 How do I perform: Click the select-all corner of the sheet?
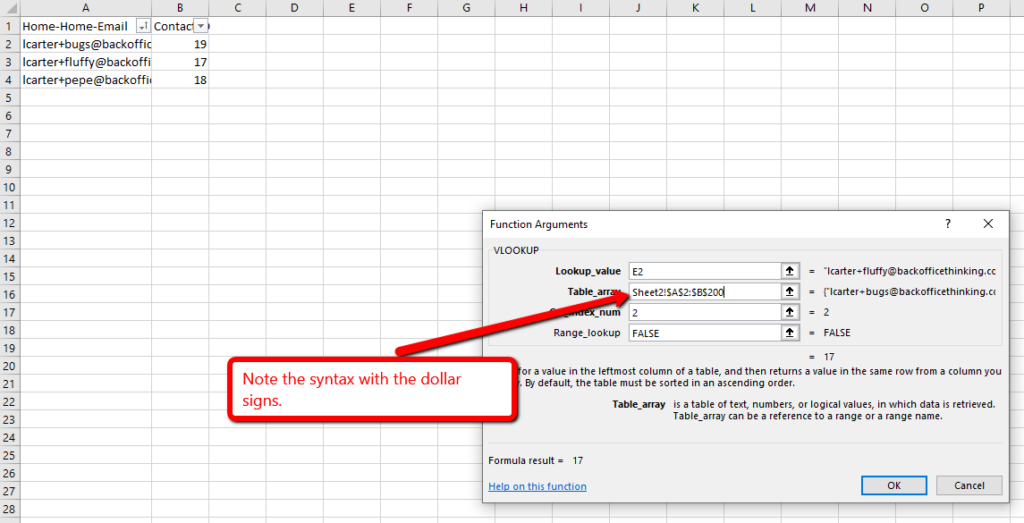click(10, 8)
